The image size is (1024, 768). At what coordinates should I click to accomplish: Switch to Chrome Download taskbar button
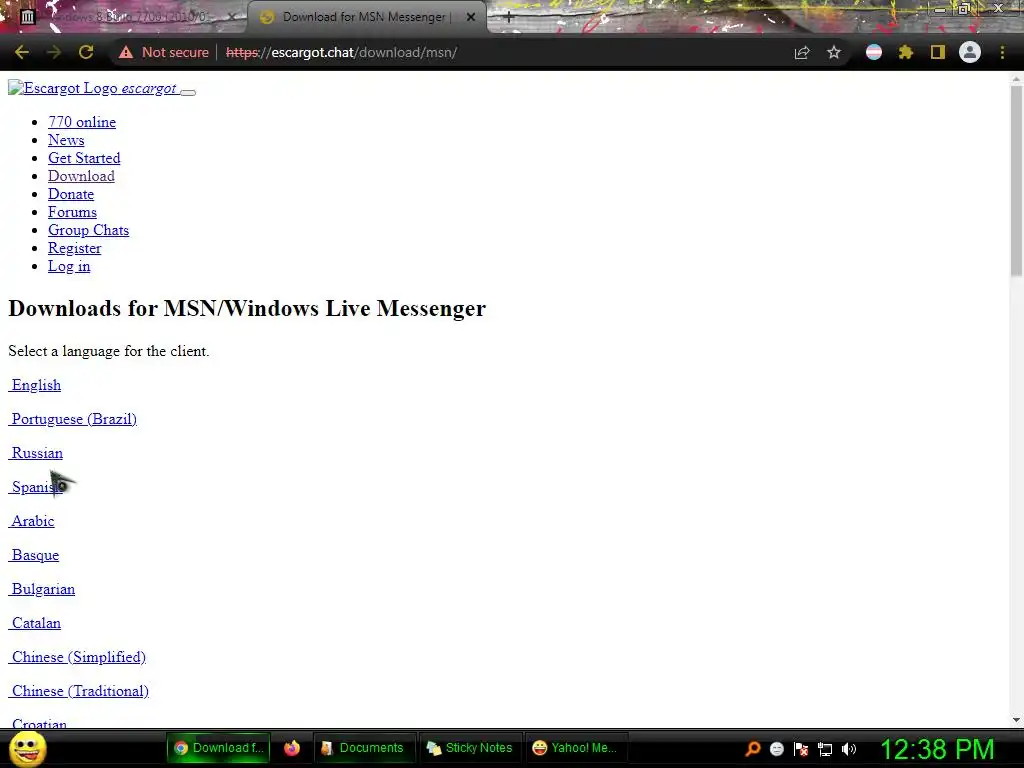coord(219,748)
